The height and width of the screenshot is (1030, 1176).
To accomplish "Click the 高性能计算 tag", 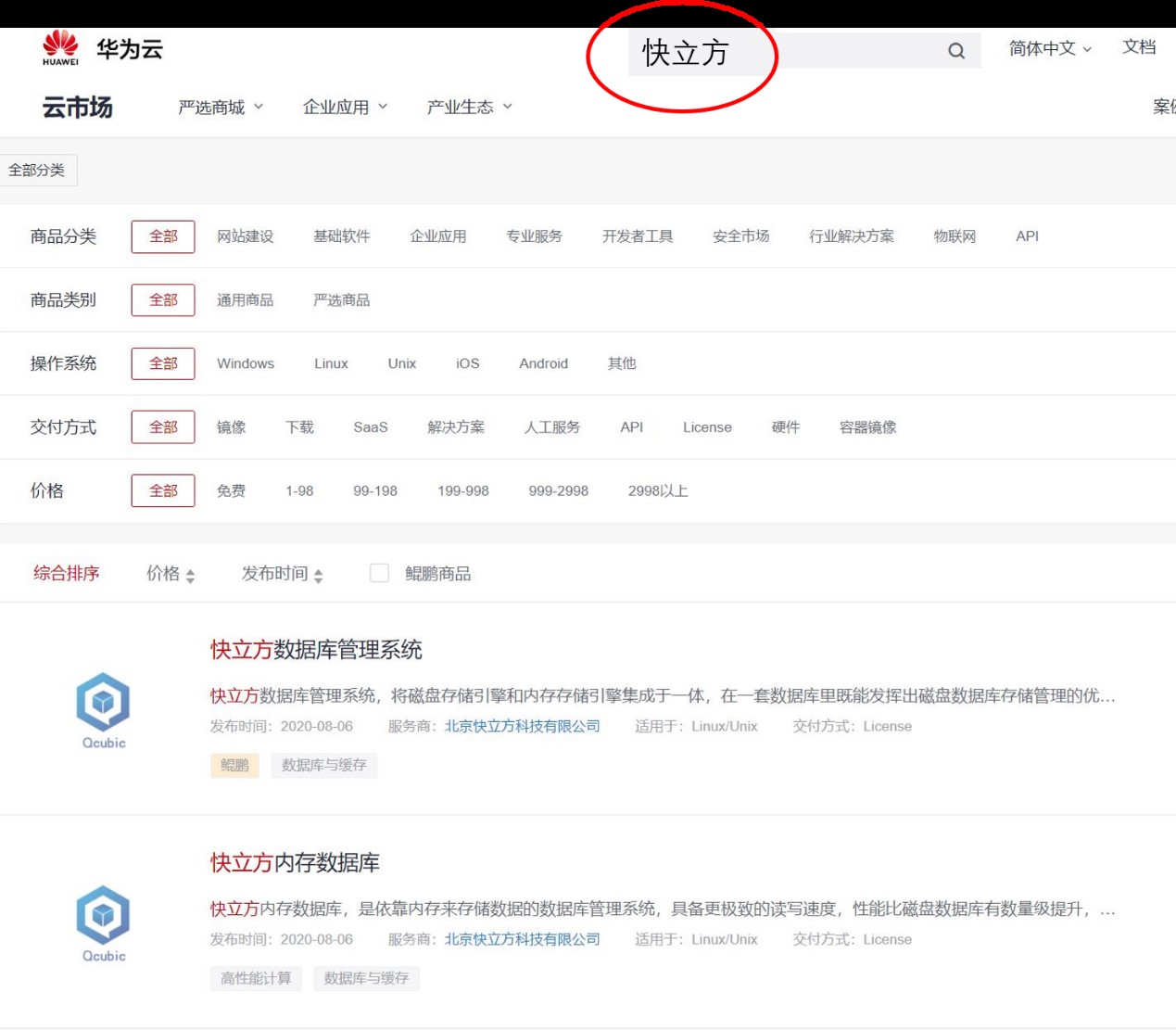I will [x=256, y=978].
